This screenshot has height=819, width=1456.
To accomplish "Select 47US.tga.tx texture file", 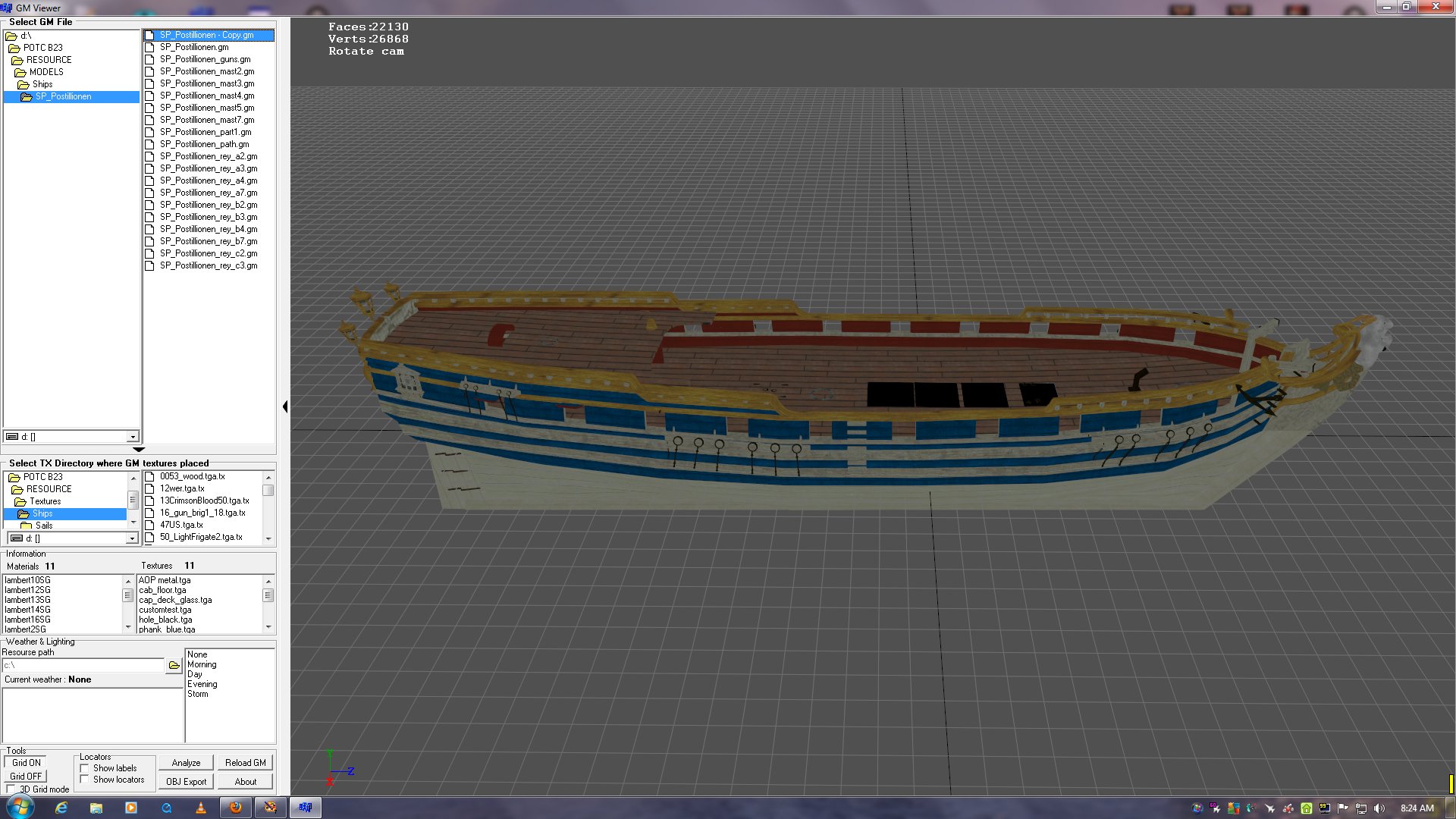I will [181, 525].
